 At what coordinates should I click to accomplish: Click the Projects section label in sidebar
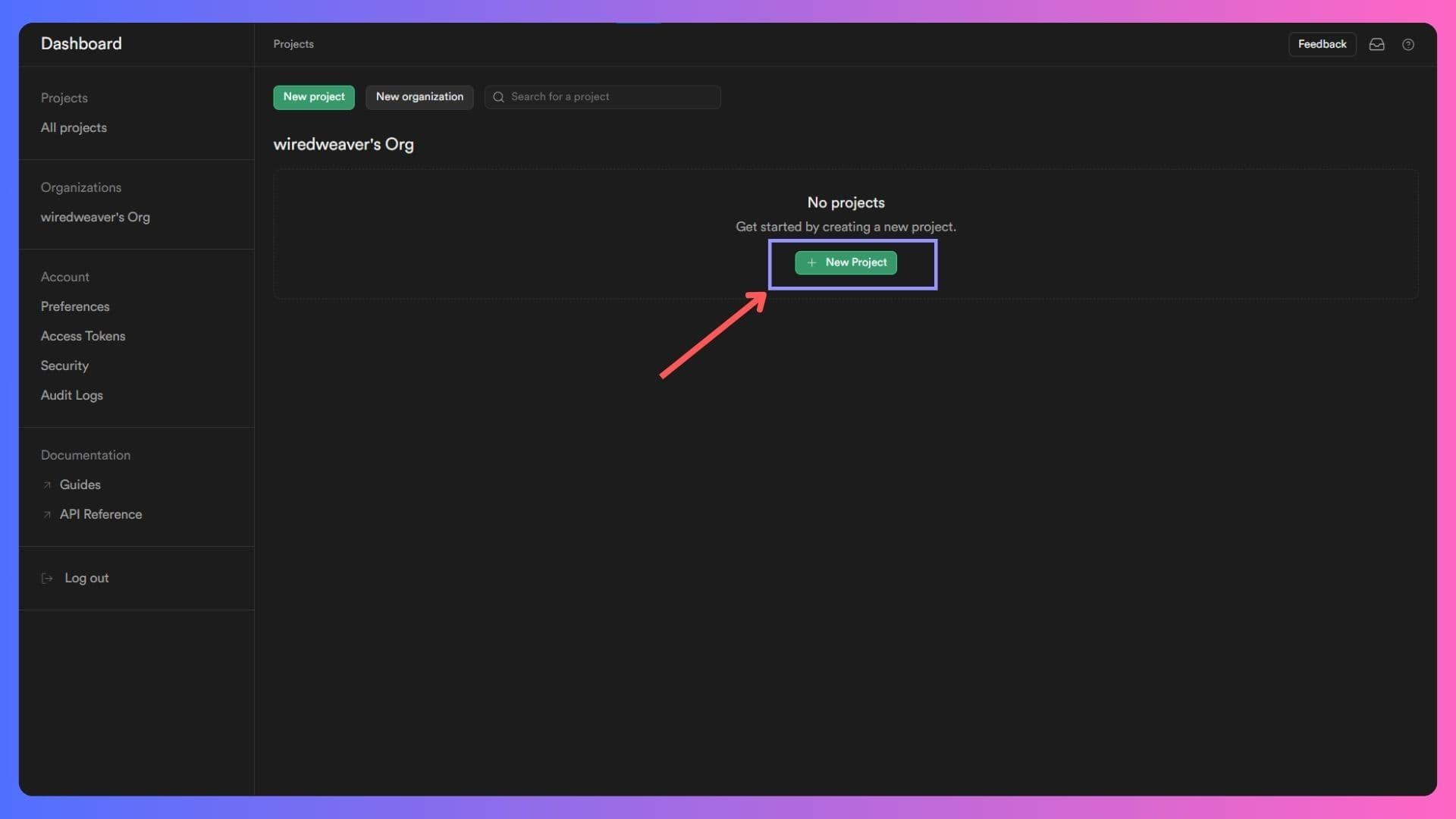coord(64,98)
